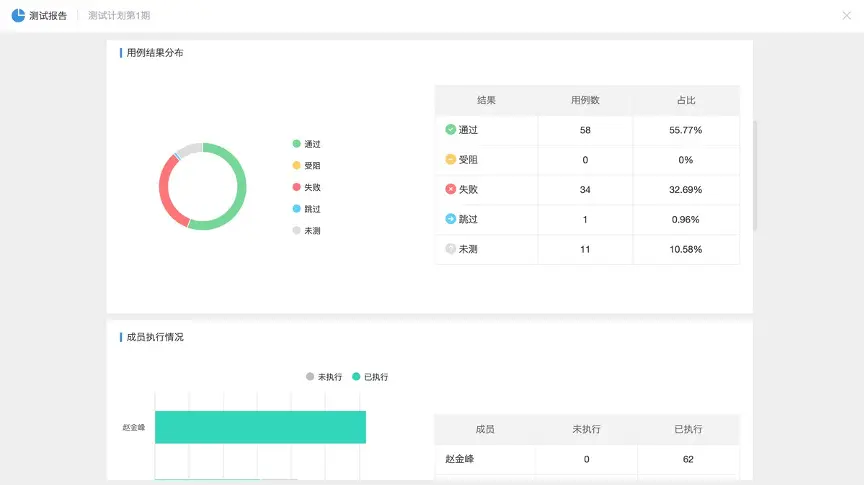Click the 用例数 column header
Viewport: 864px width, 485px height.
click(585, 100)
